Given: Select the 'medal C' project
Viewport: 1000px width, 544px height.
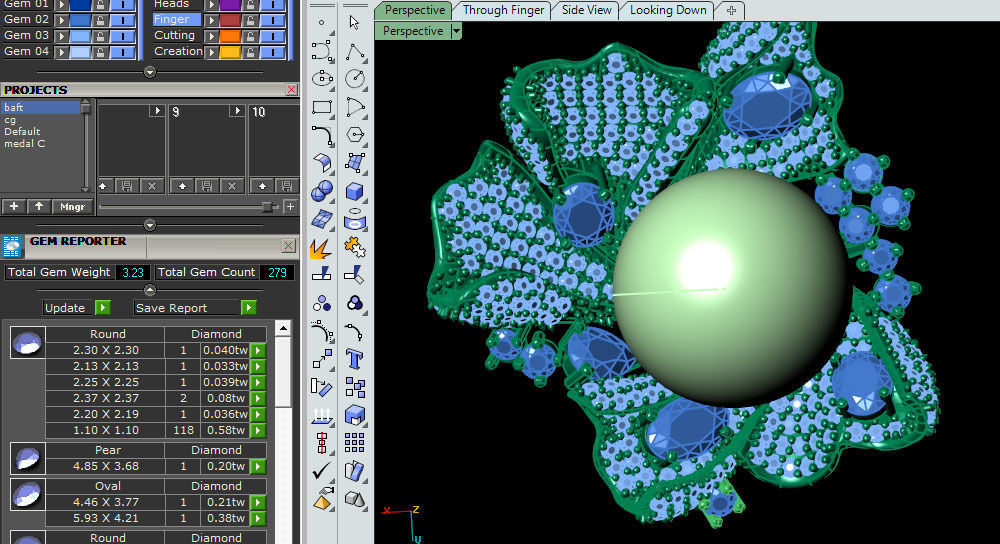Looking at the screenshot, I should coord(24,144).
